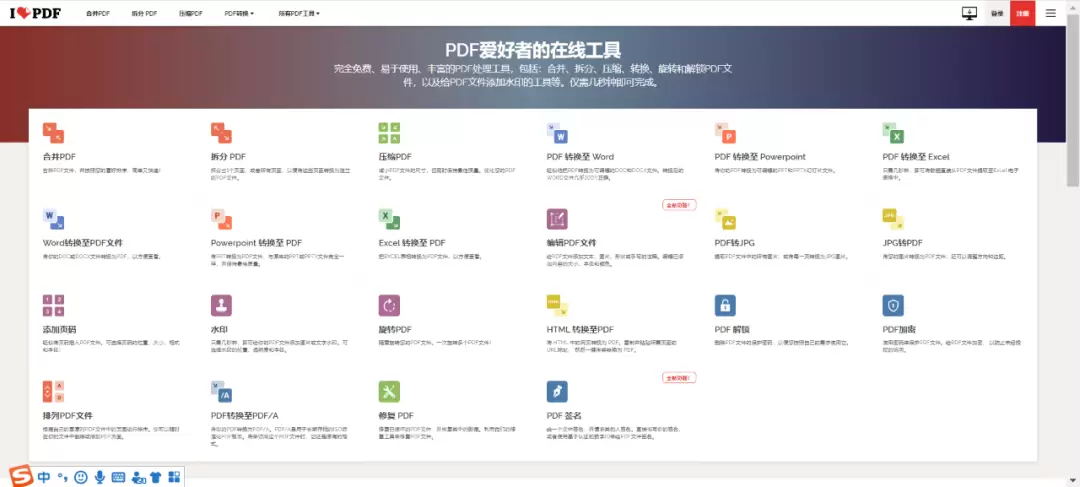Open the Add Page Numbers (添加页码) icon
Screen dimensions: 1080x487
[53, 305]
